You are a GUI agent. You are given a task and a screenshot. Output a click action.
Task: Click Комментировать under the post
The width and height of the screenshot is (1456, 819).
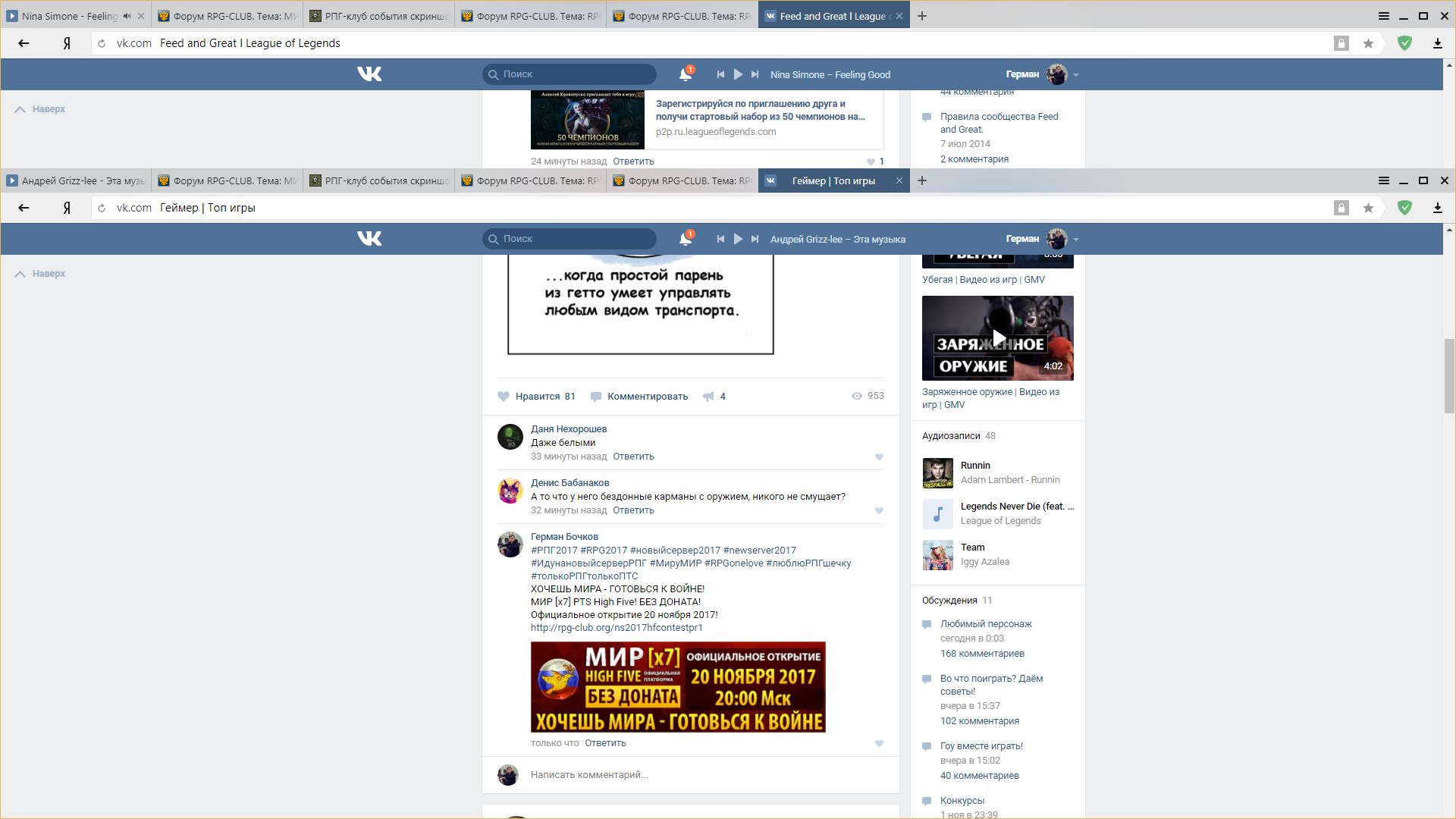tap(639, 396)
